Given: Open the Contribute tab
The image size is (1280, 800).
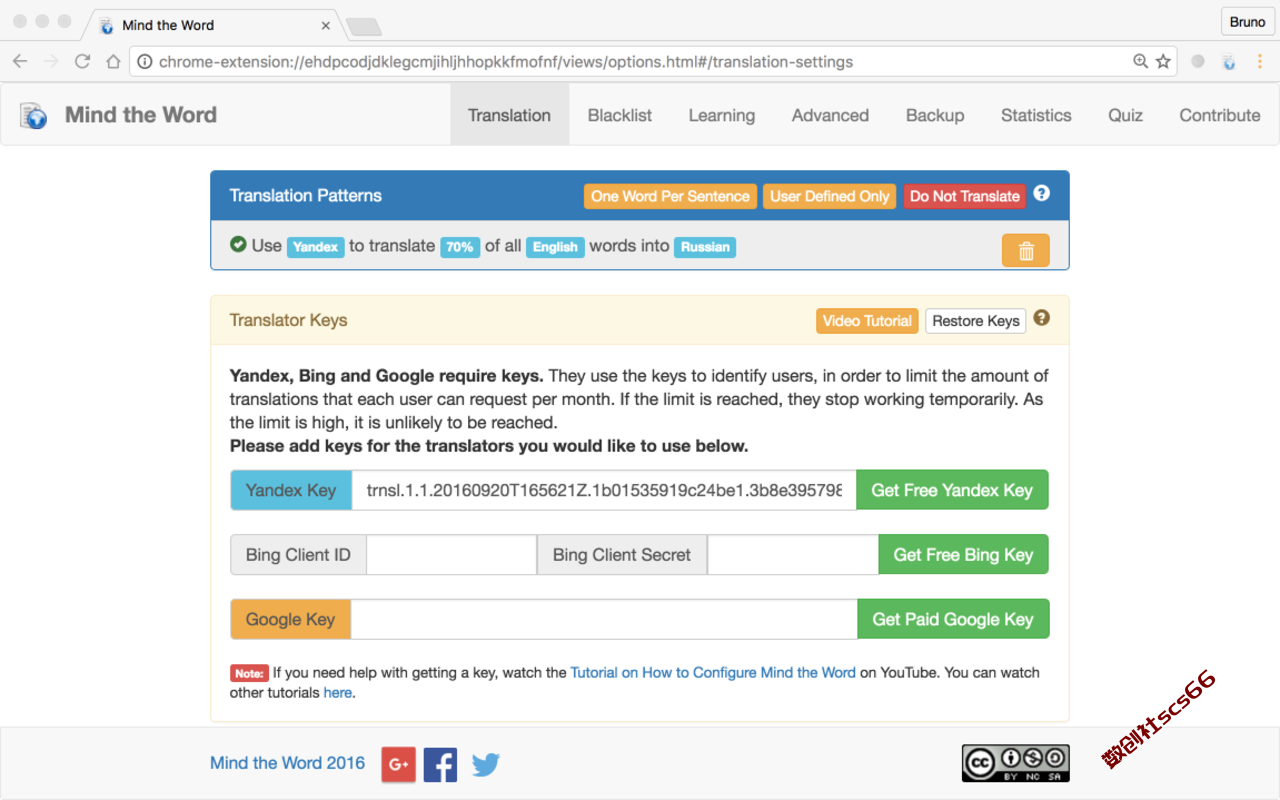Looking at the screenshot, I should coord(1220,115).
